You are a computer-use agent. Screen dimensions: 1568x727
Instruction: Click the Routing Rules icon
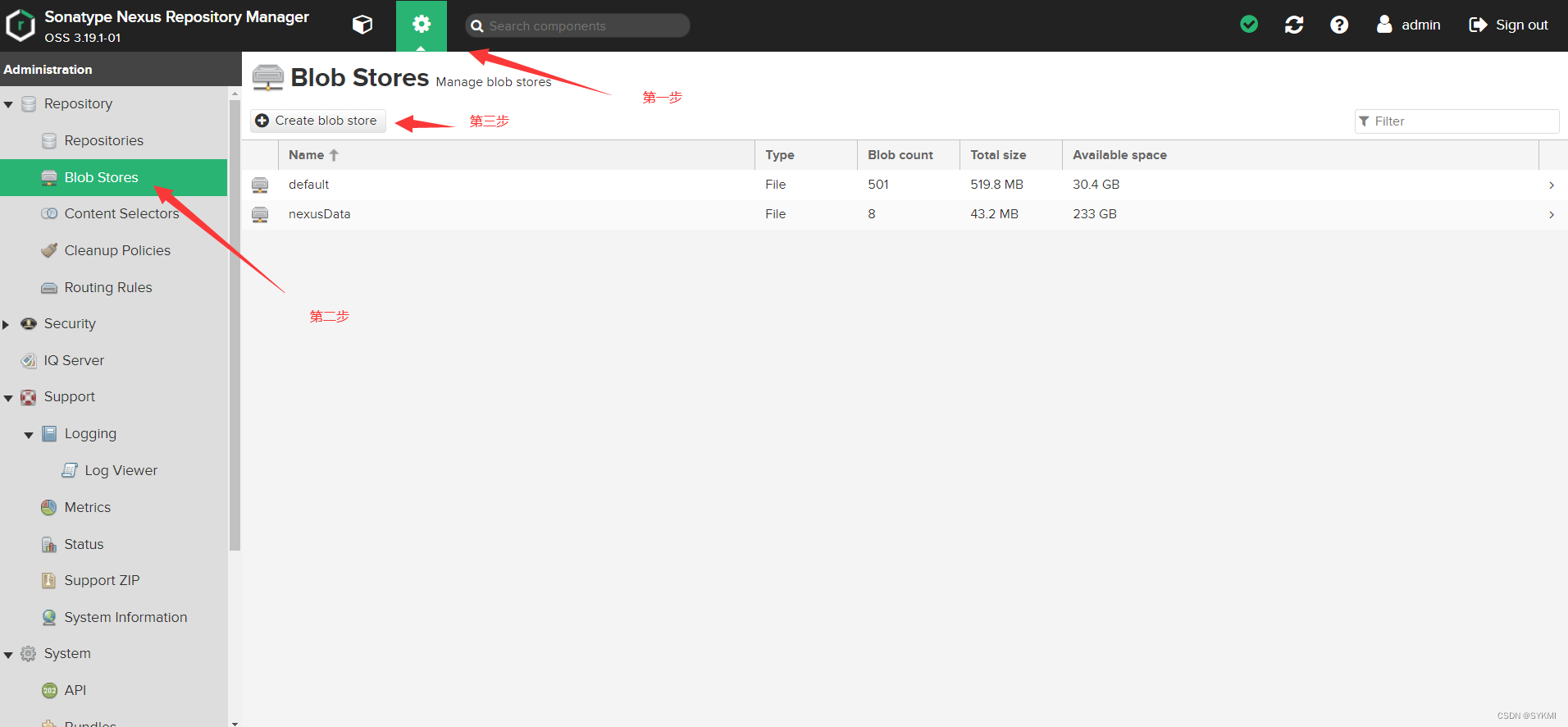(x=49, y=287)
